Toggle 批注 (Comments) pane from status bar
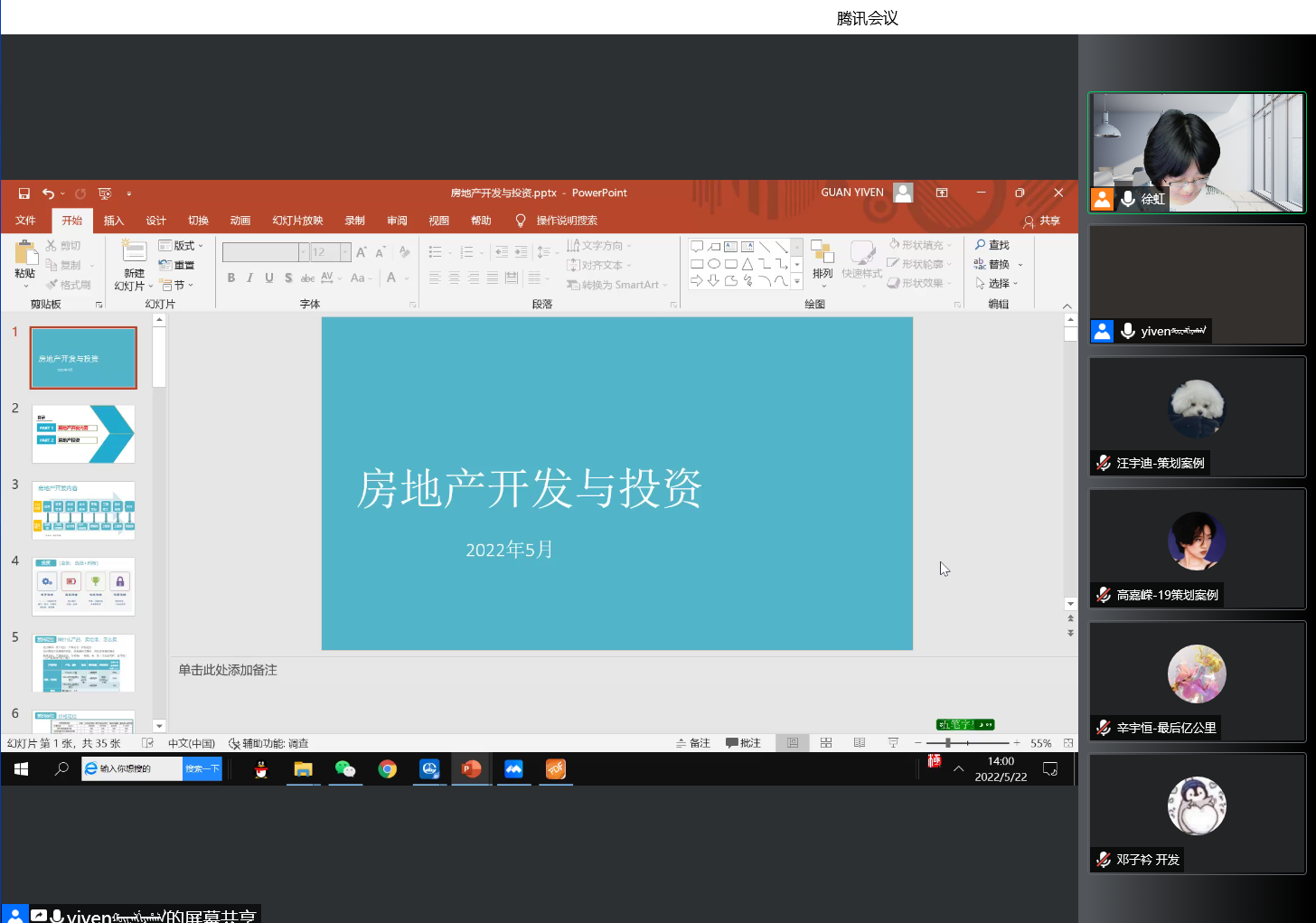1316x923 pixels. (743, 742)
